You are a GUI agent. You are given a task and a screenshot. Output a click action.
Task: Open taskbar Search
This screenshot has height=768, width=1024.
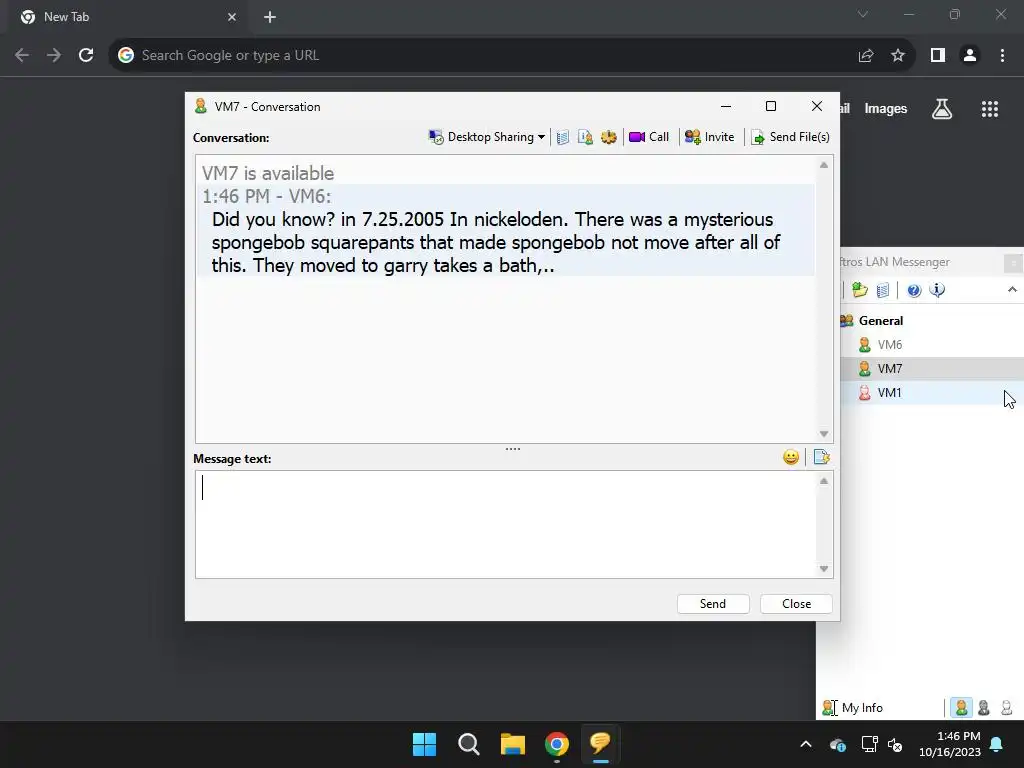pos(469,744)
